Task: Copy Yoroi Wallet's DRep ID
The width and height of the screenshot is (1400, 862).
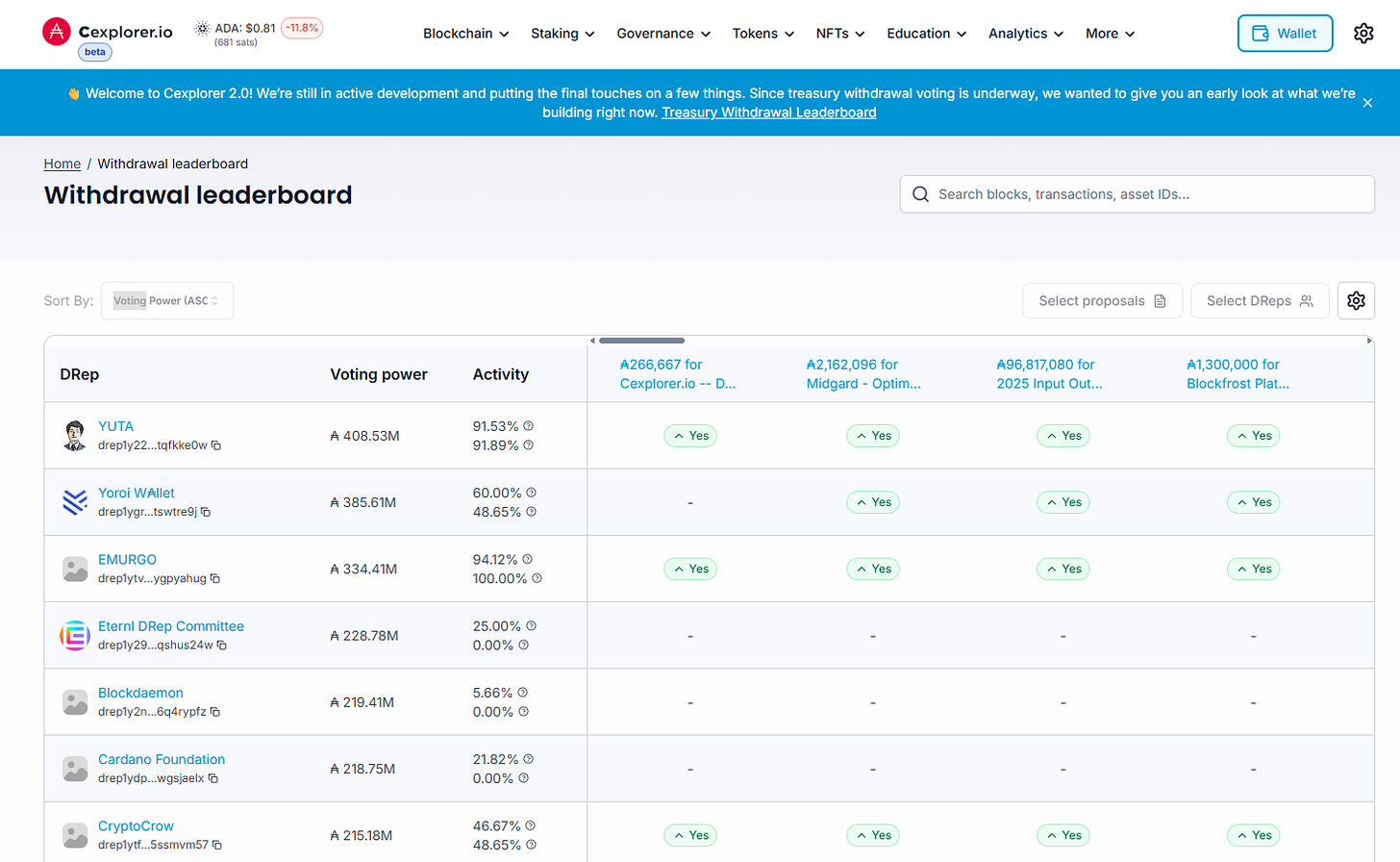Action: 206,512
